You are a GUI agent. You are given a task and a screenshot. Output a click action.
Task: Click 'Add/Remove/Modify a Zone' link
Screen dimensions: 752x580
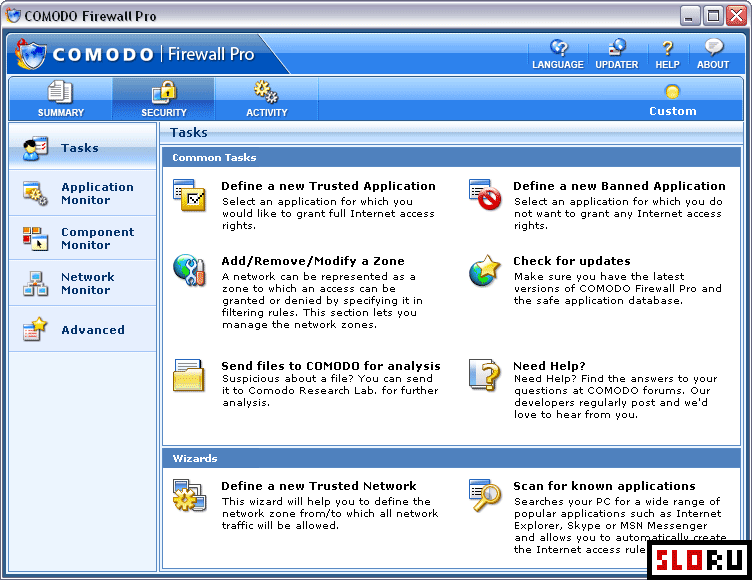(x=313, y=261)
